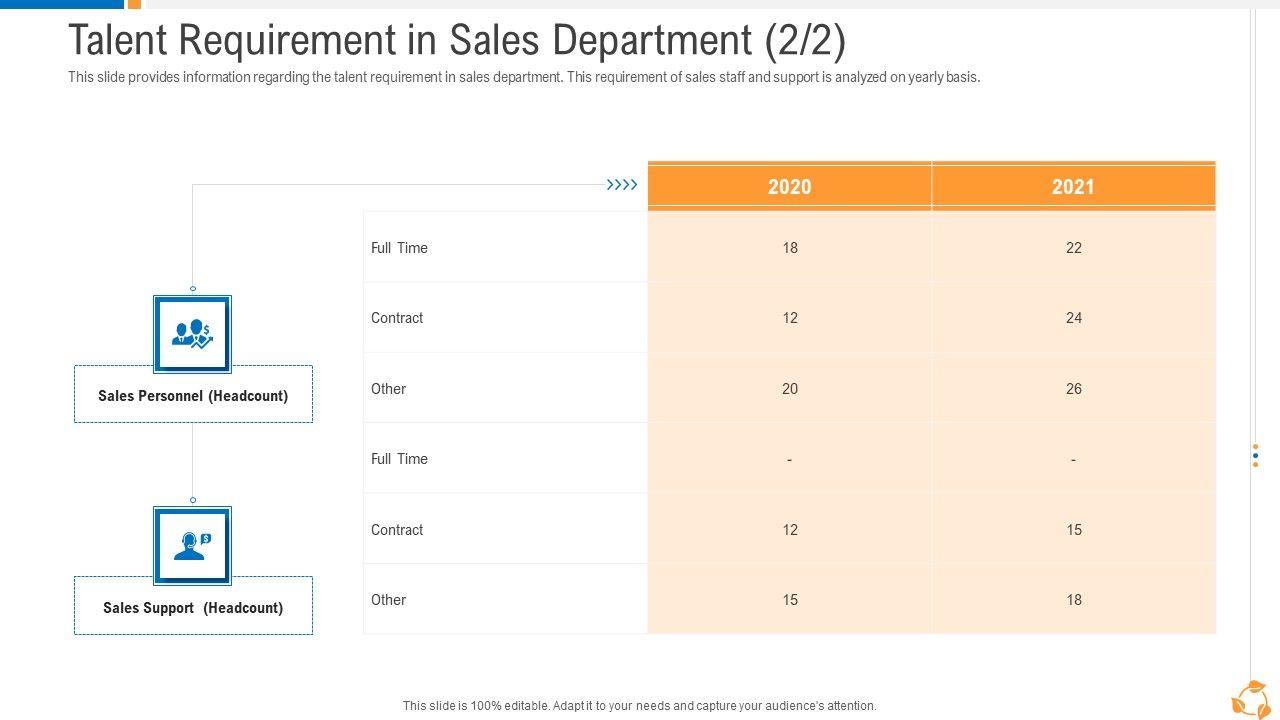Click the Sales Support (Headcount) label box
Image resolution: width=1280 pixels, height=720 pixels.
point(193,607)
